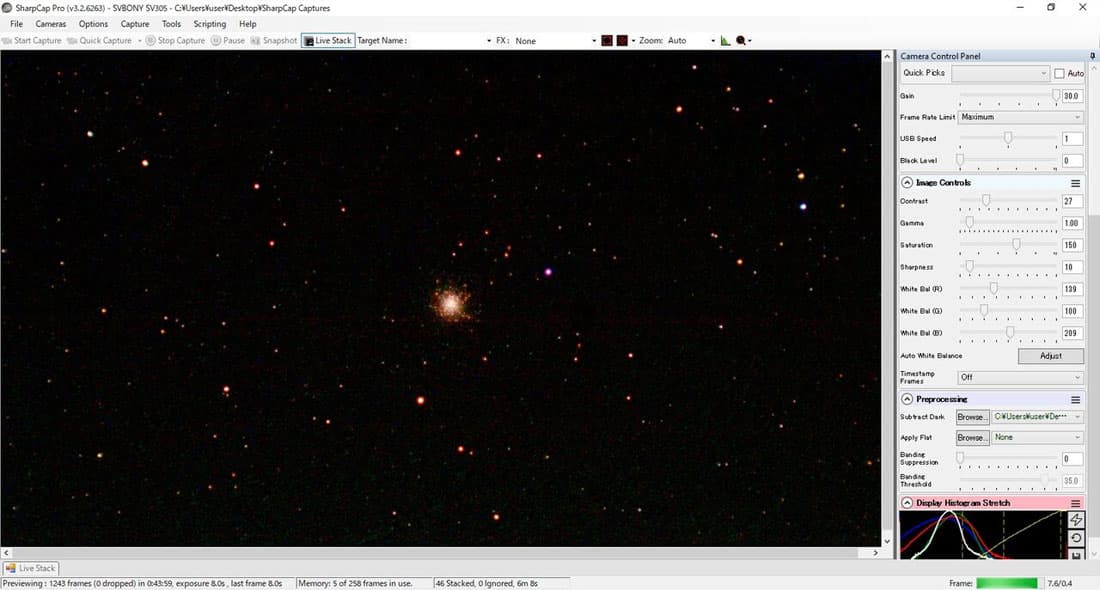The width and height of the screenshot is (1100, 590).
Task: Open Display Histogram Stretch menu icon
Action: pyautogui.click(x=1076, y=503)
